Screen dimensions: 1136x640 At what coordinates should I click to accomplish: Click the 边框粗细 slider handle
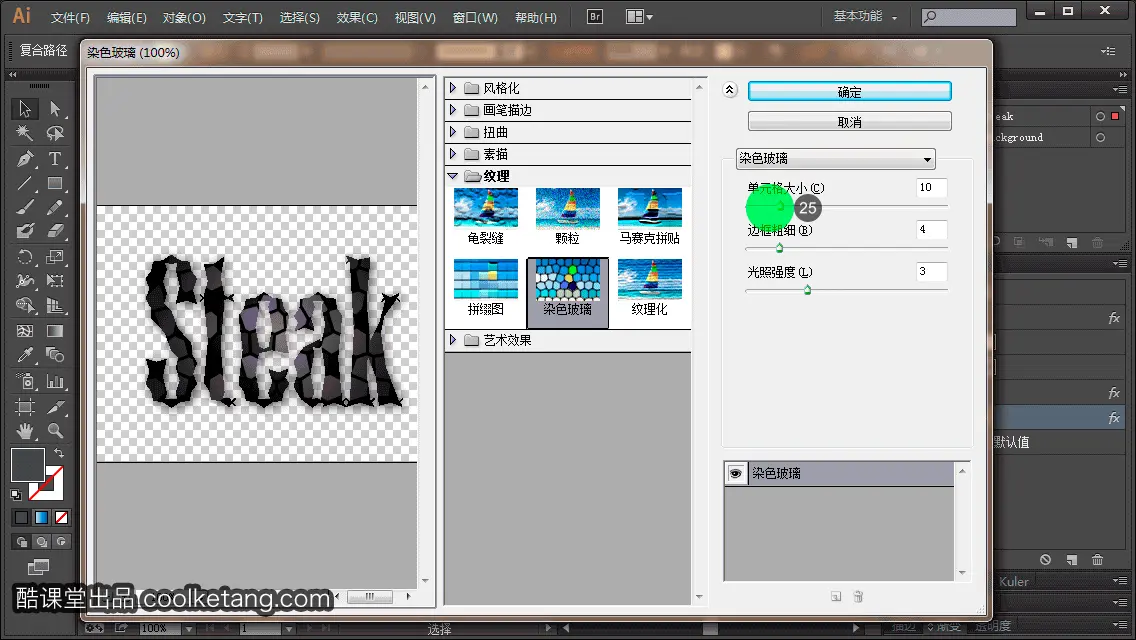pyautogui.click(x=780, y=248)
